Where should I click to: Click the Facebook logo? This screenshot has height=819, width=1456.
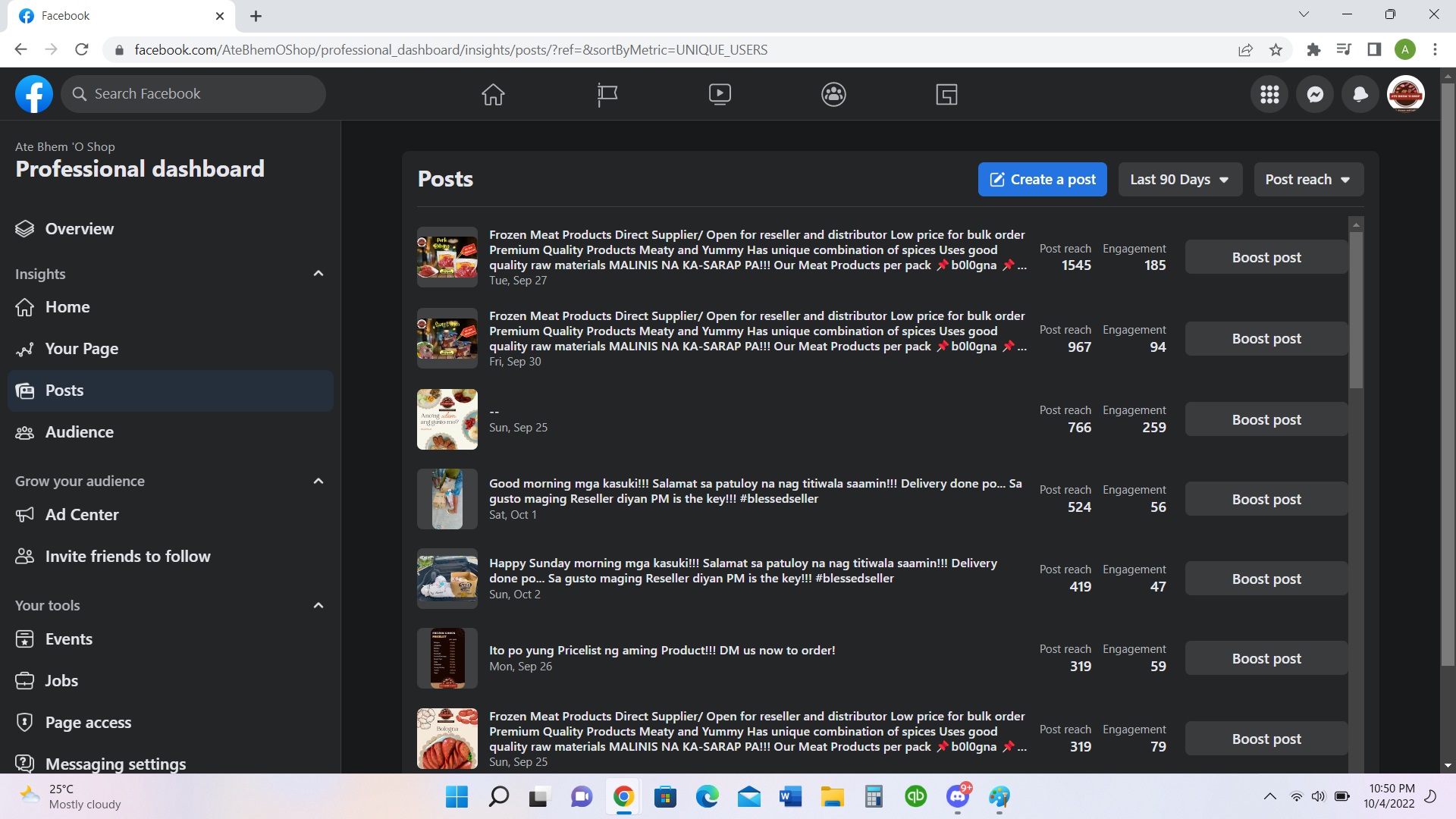[34, 94]
